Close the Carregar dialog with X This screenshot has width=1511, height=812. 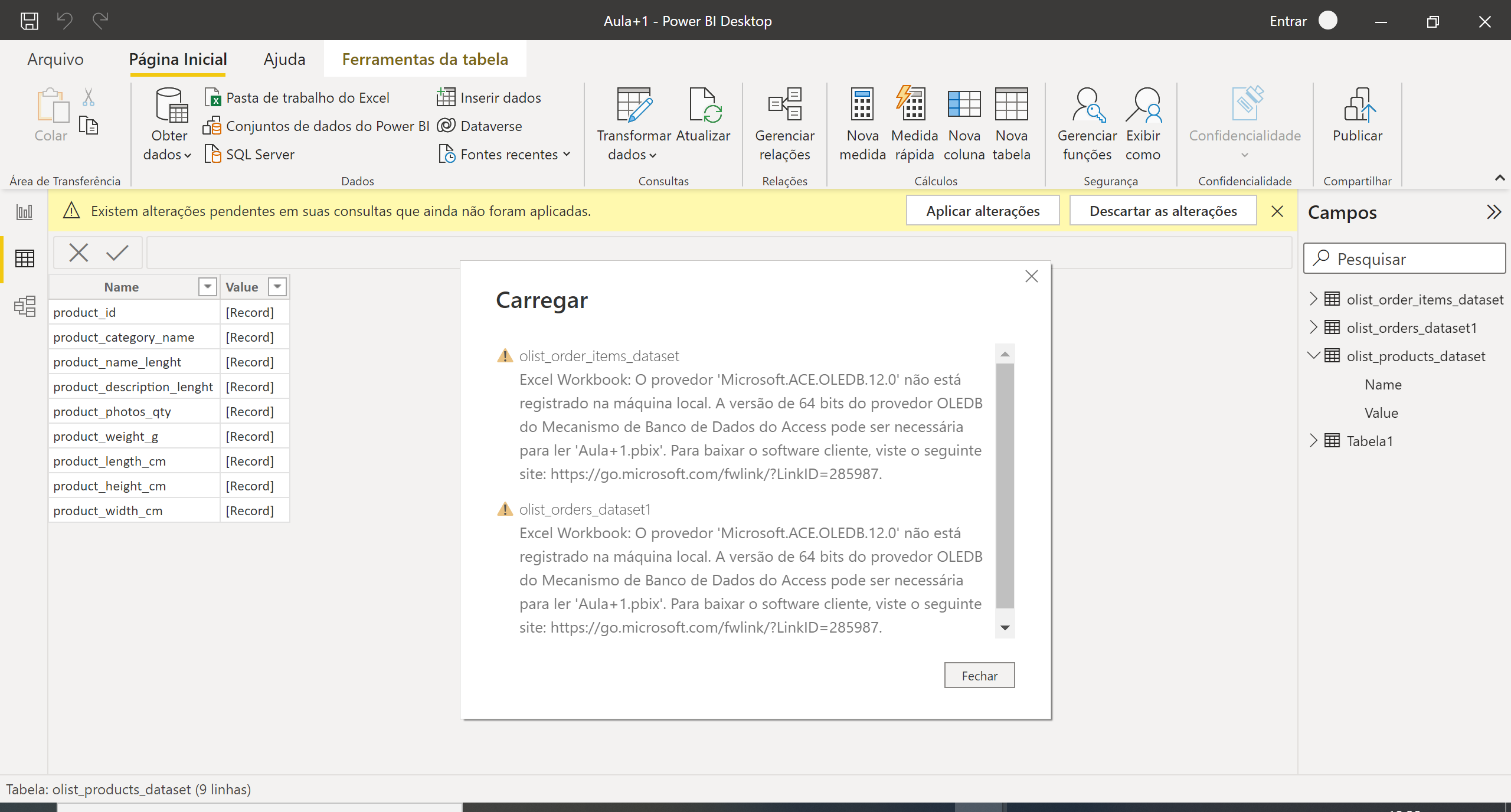pyautogui.click(x=1031, y=276)
